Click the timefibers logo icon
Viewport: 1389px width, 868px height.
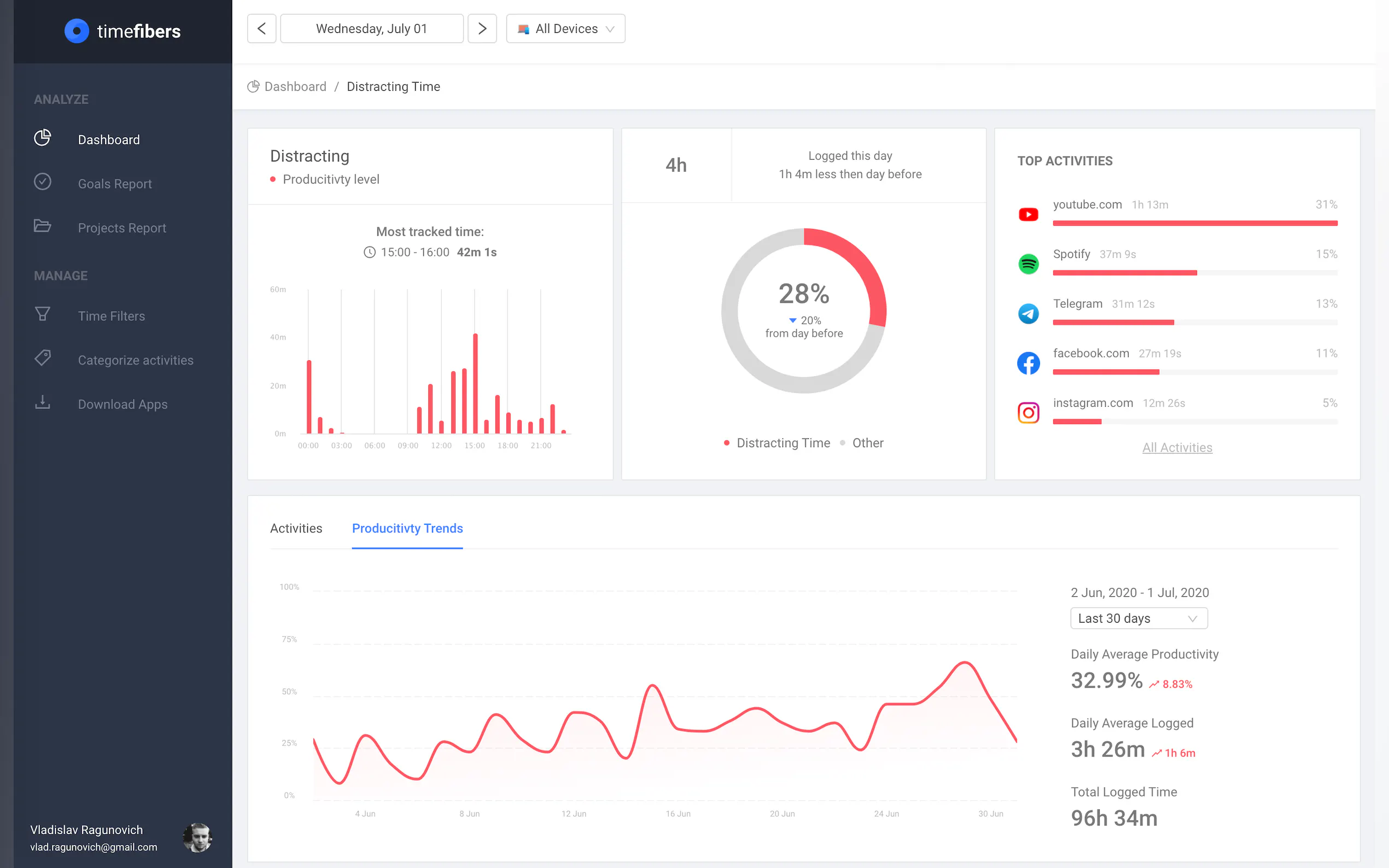point(77,31)
